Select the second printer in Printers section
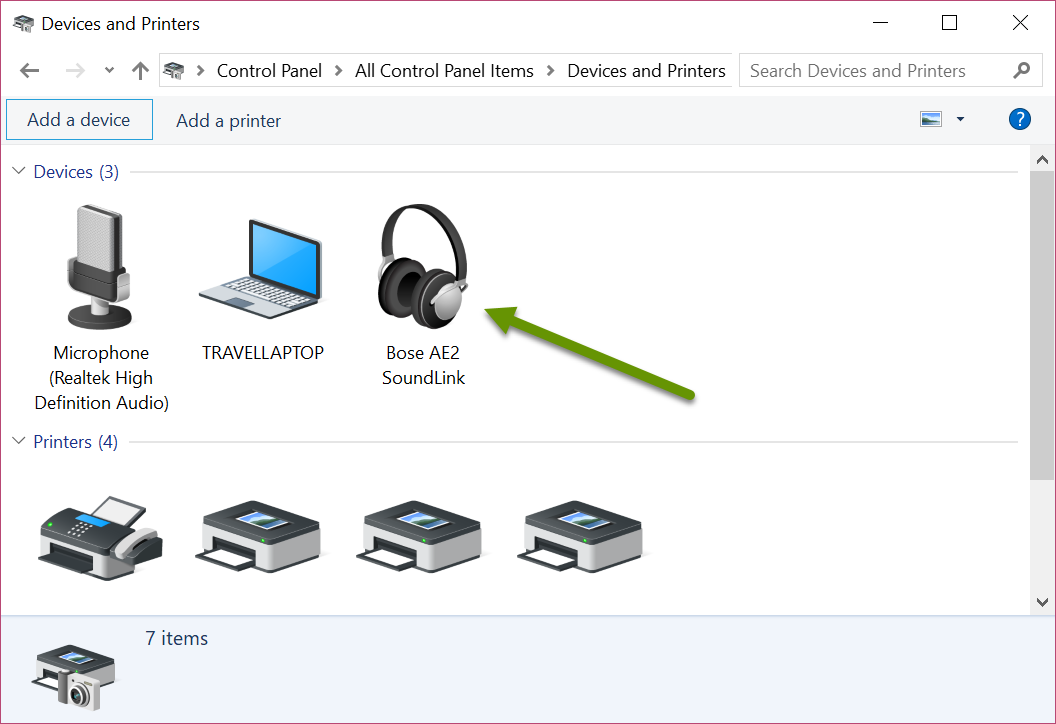This screenshot has width=1056, height=724. click(x=260, y=537)
